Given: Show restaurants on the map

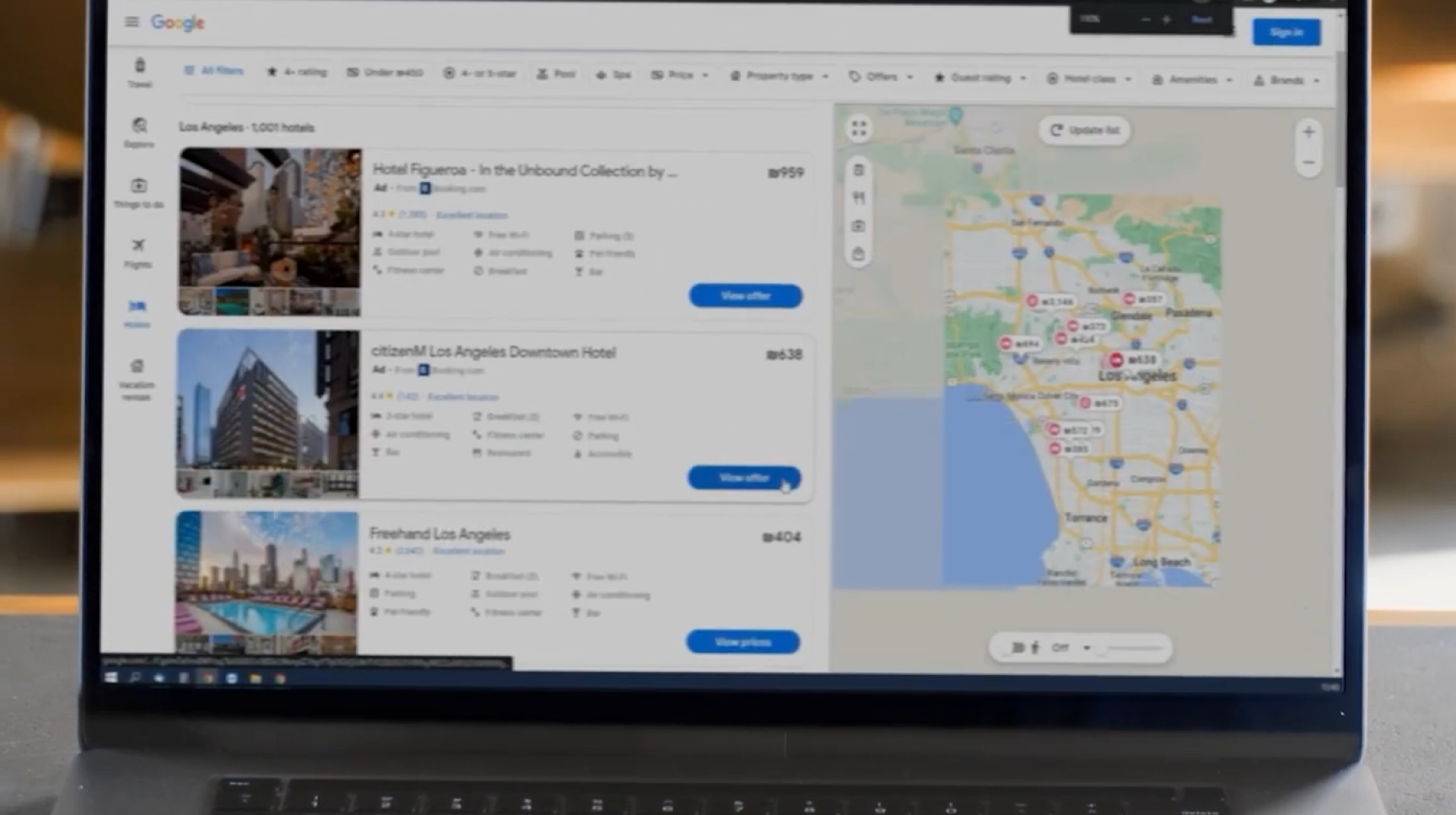Looking at the screenshot, I should click(859, 198).
